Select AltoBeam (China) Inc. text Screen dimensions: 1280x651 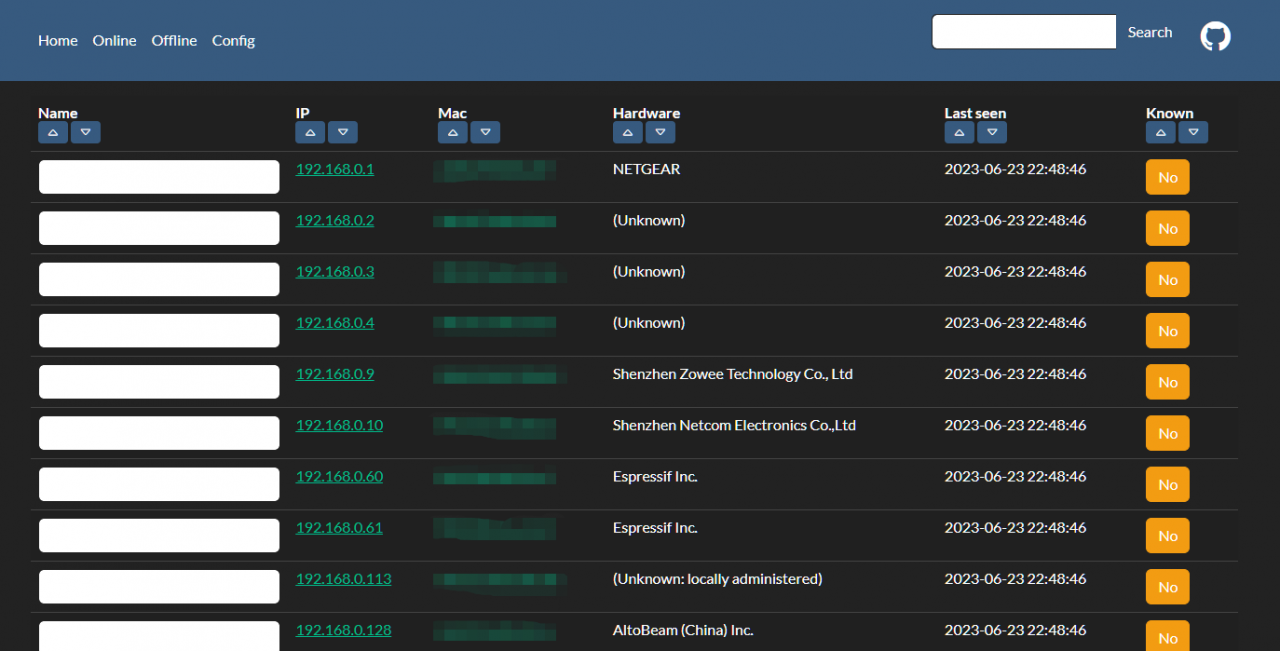click(683, 630)
